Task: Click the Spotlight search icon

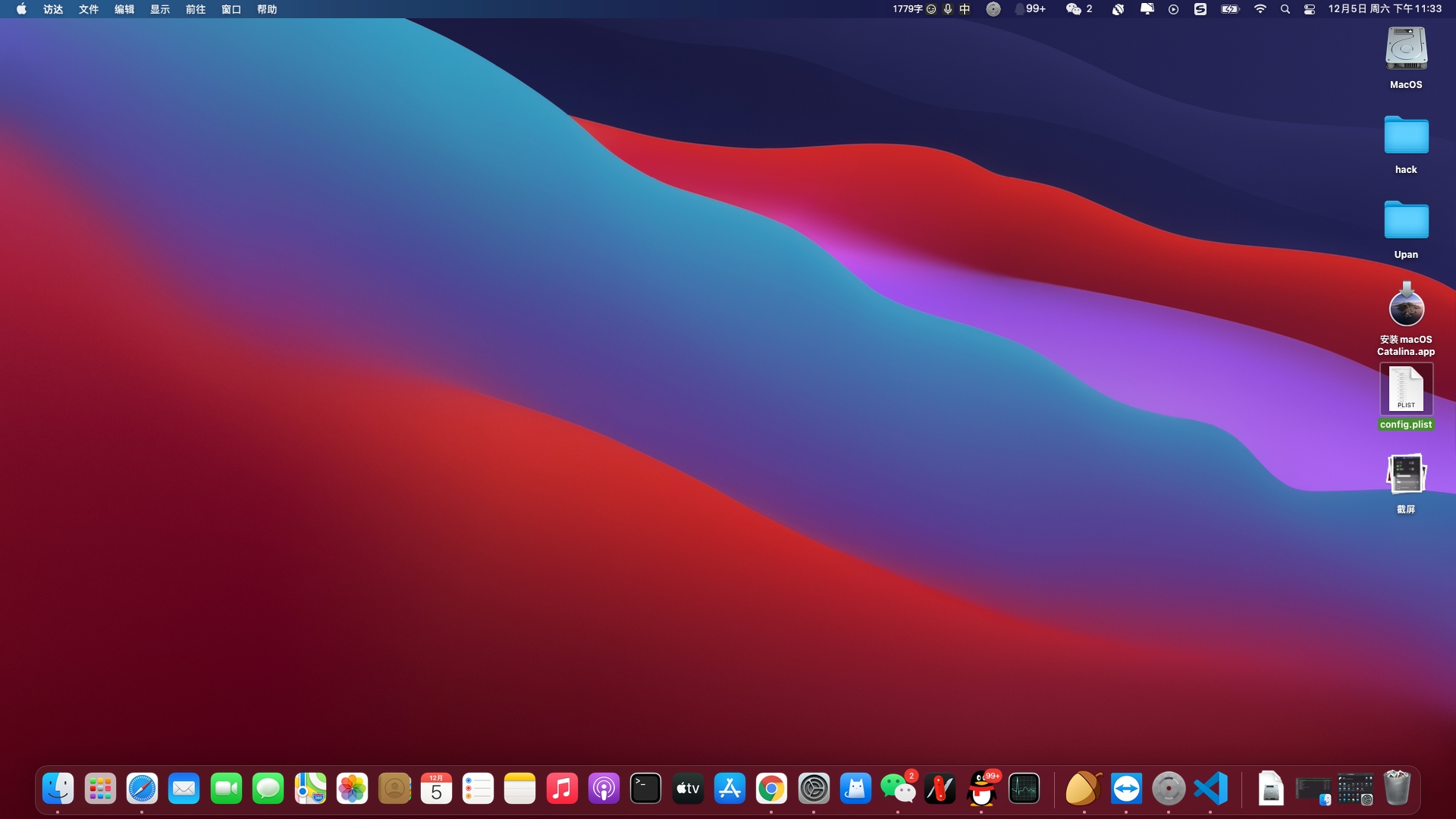Action: [x=1285, y=9]
